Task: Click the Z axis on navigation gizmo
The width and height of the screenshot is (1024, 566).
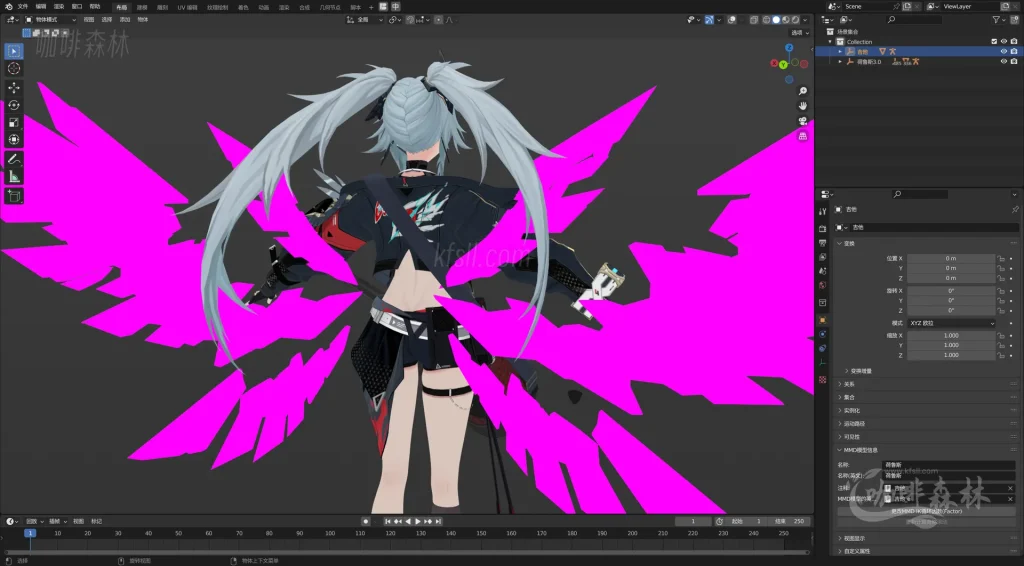Action: pyautogui.click(x=789, y=48)
